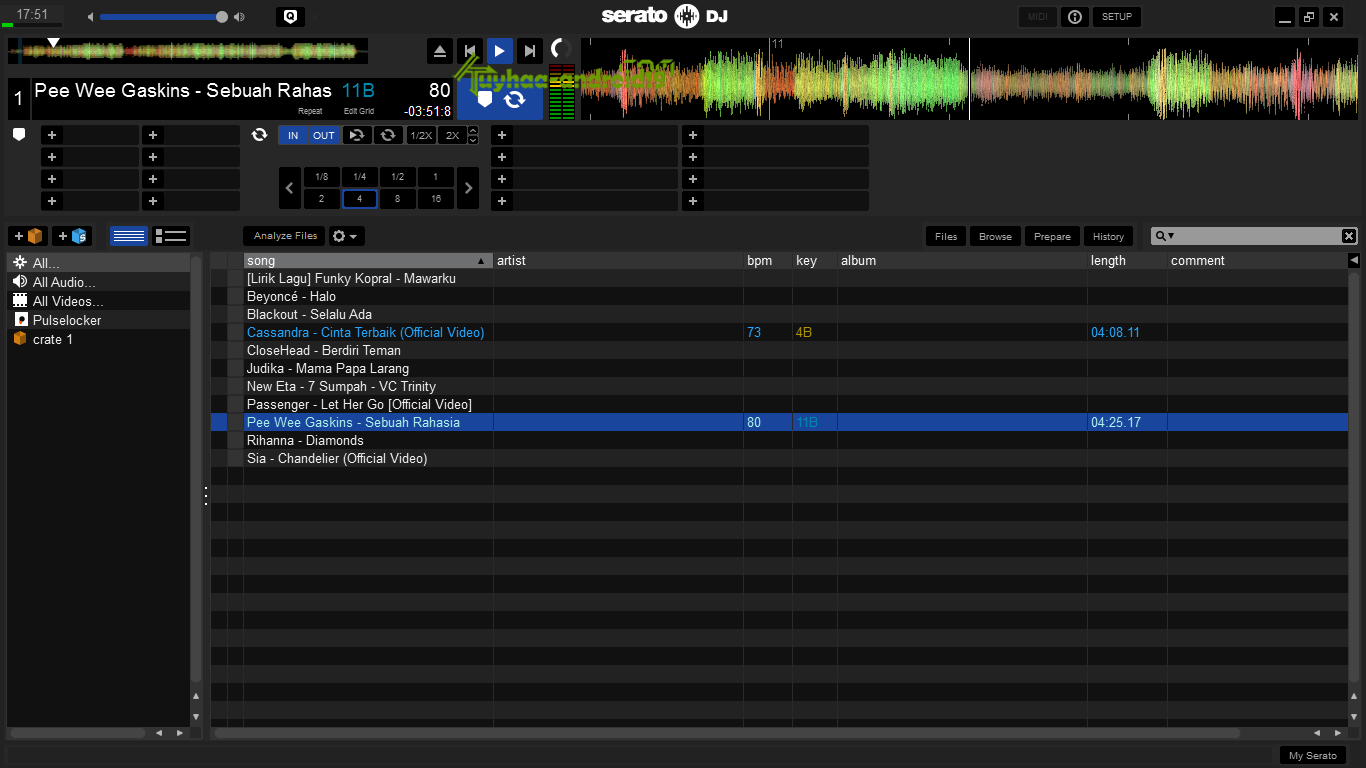
Task: Click the mute speaker icon left of volume
Action: click(90, 17)
